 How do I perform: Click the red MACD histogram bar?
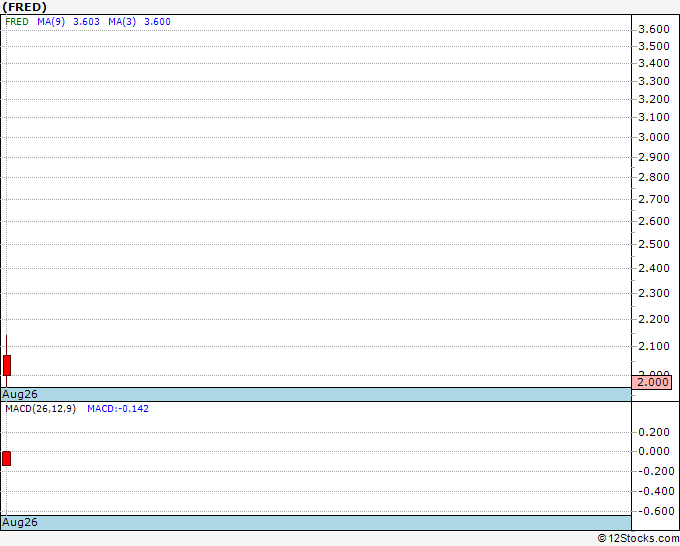[x=7, y=458]
